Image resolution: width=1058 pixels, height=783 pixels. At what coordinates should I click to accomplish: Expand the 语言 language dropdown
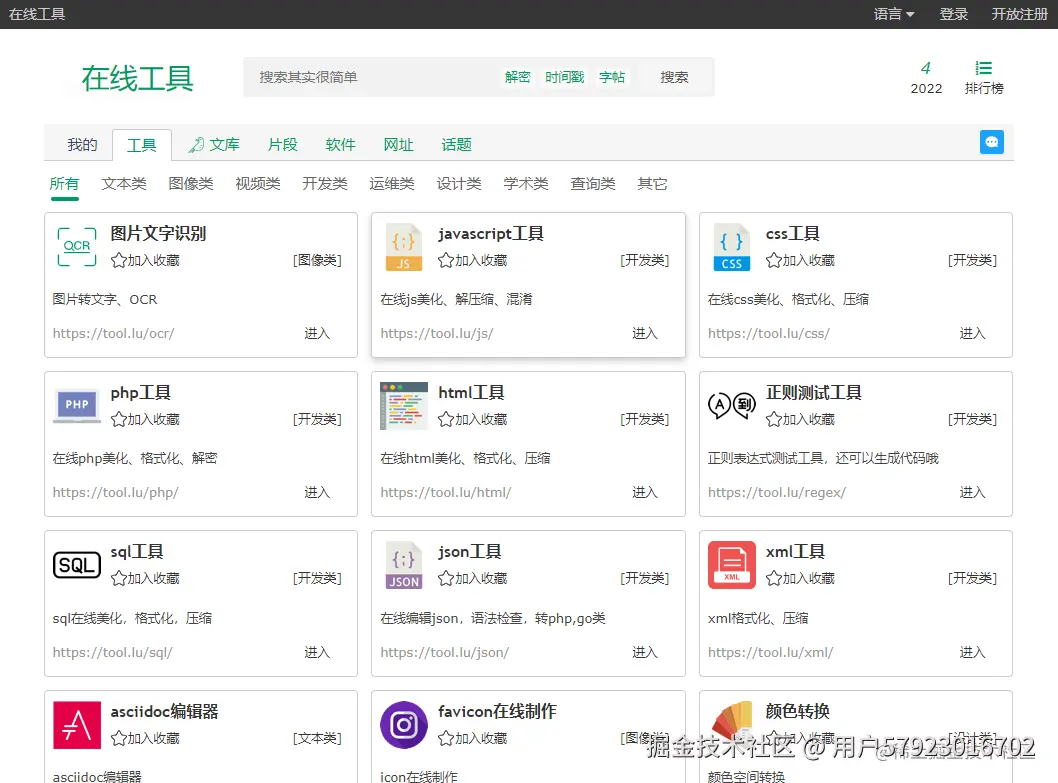point(893,14)
